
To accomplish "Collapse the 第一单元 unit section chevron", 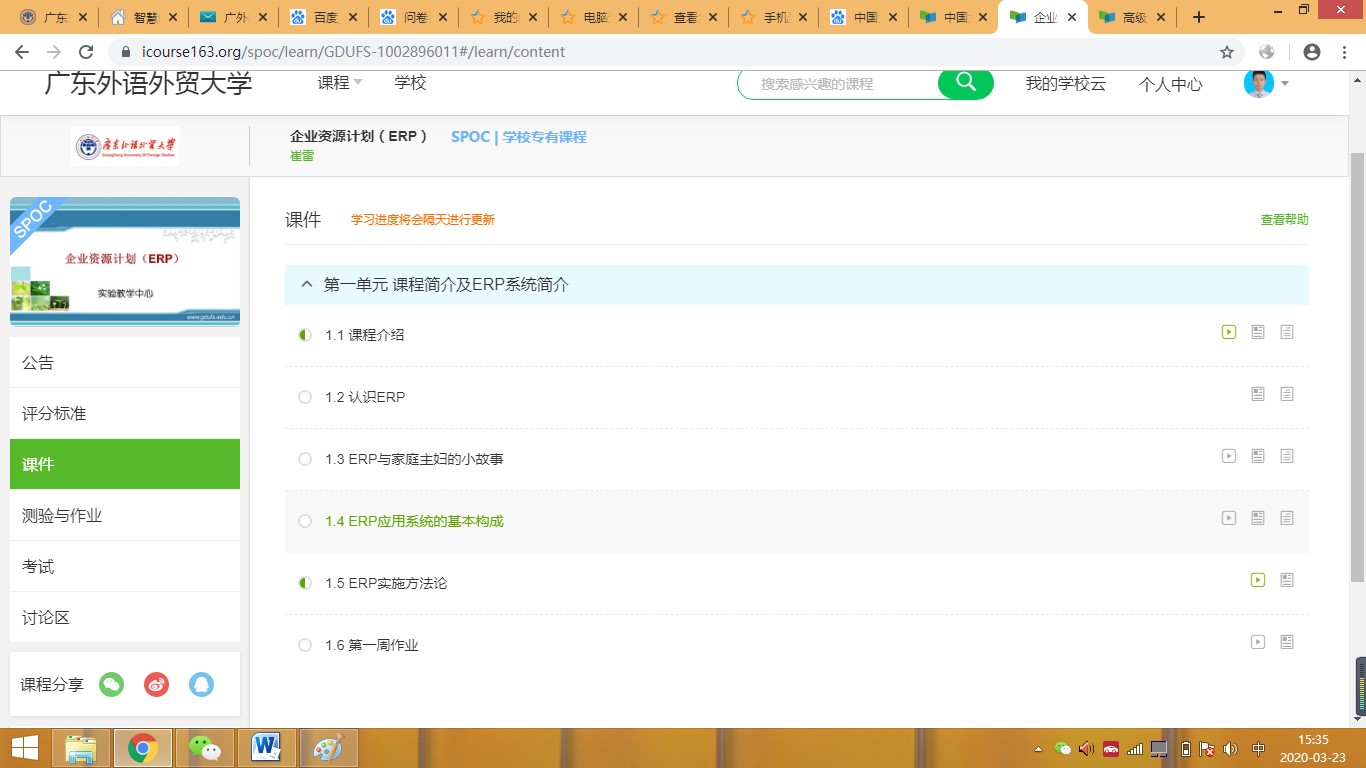I will click(307, 285).
